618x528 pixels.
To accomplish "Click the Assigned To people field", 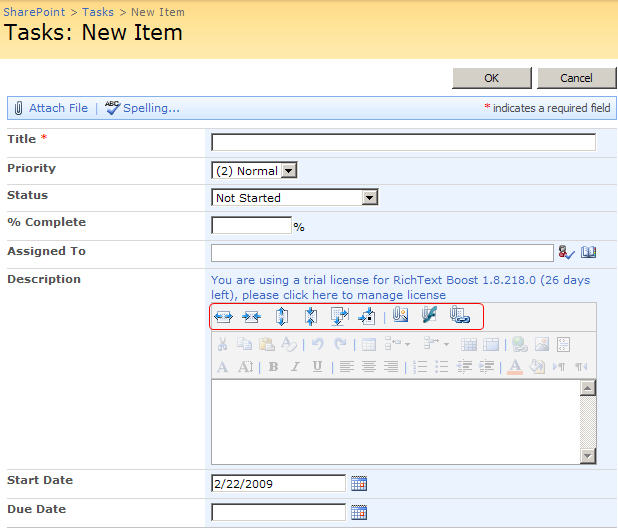I will (382, 253).
